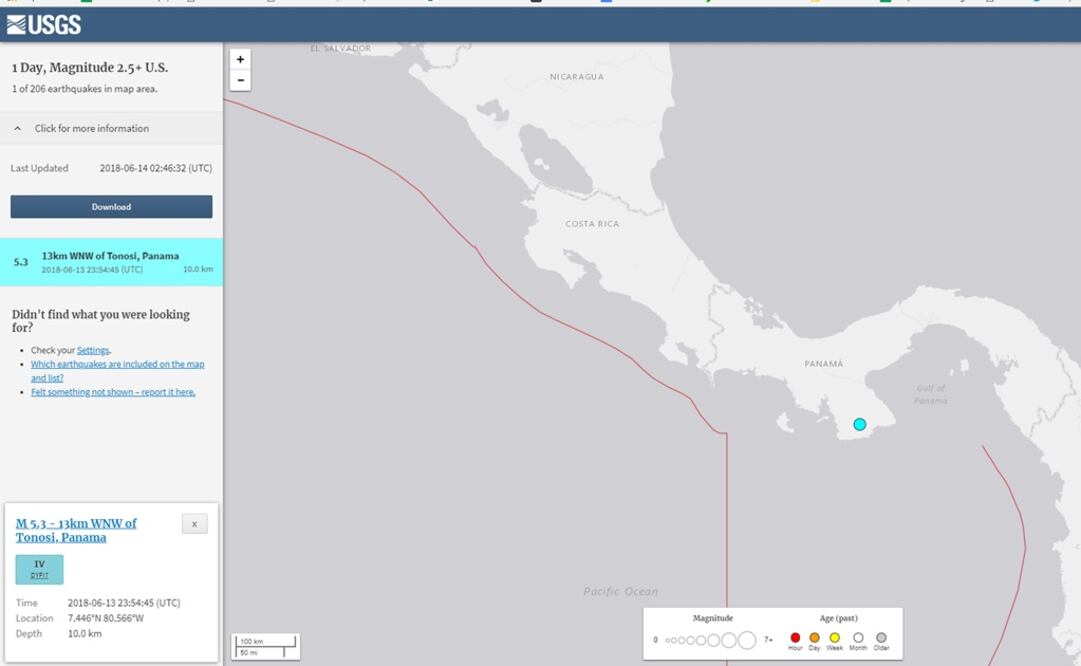
Task: Select the cyan earthquake marker near Tonosi
Action: pyautogui.click(x=859, y=424)
